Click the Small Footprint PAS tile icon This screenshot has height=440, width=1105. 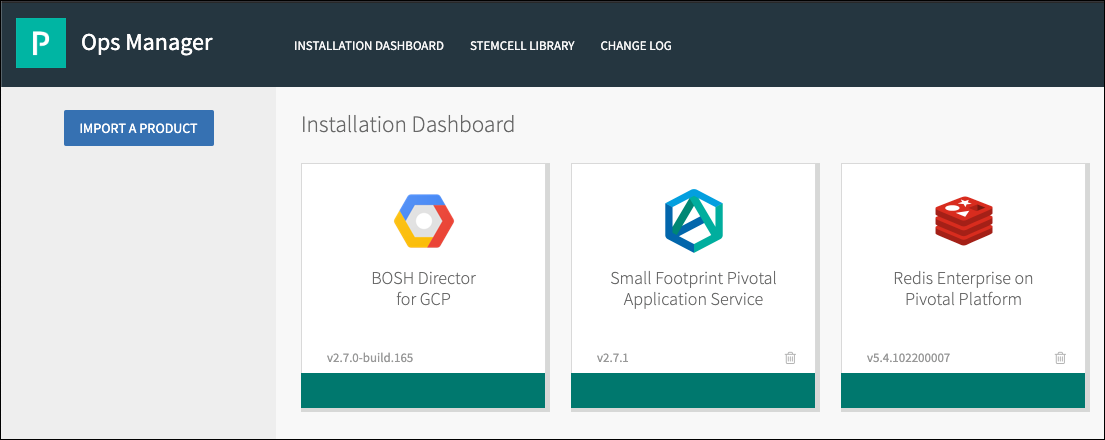tap(693, 220)
